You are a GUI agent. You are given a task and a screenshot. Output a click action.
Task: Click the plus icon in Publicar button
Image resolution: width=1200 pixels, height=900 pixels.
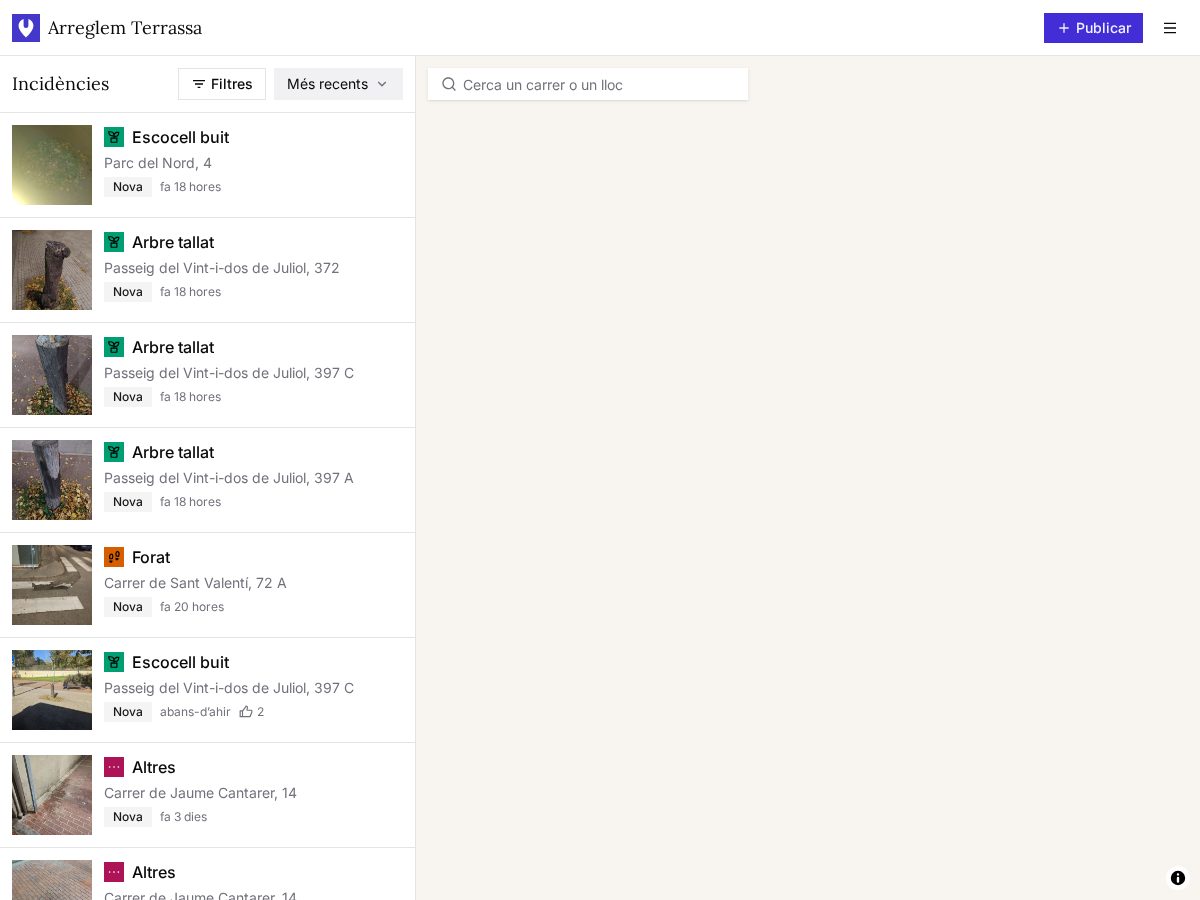pyautogui.click(x=1064, y=28)
